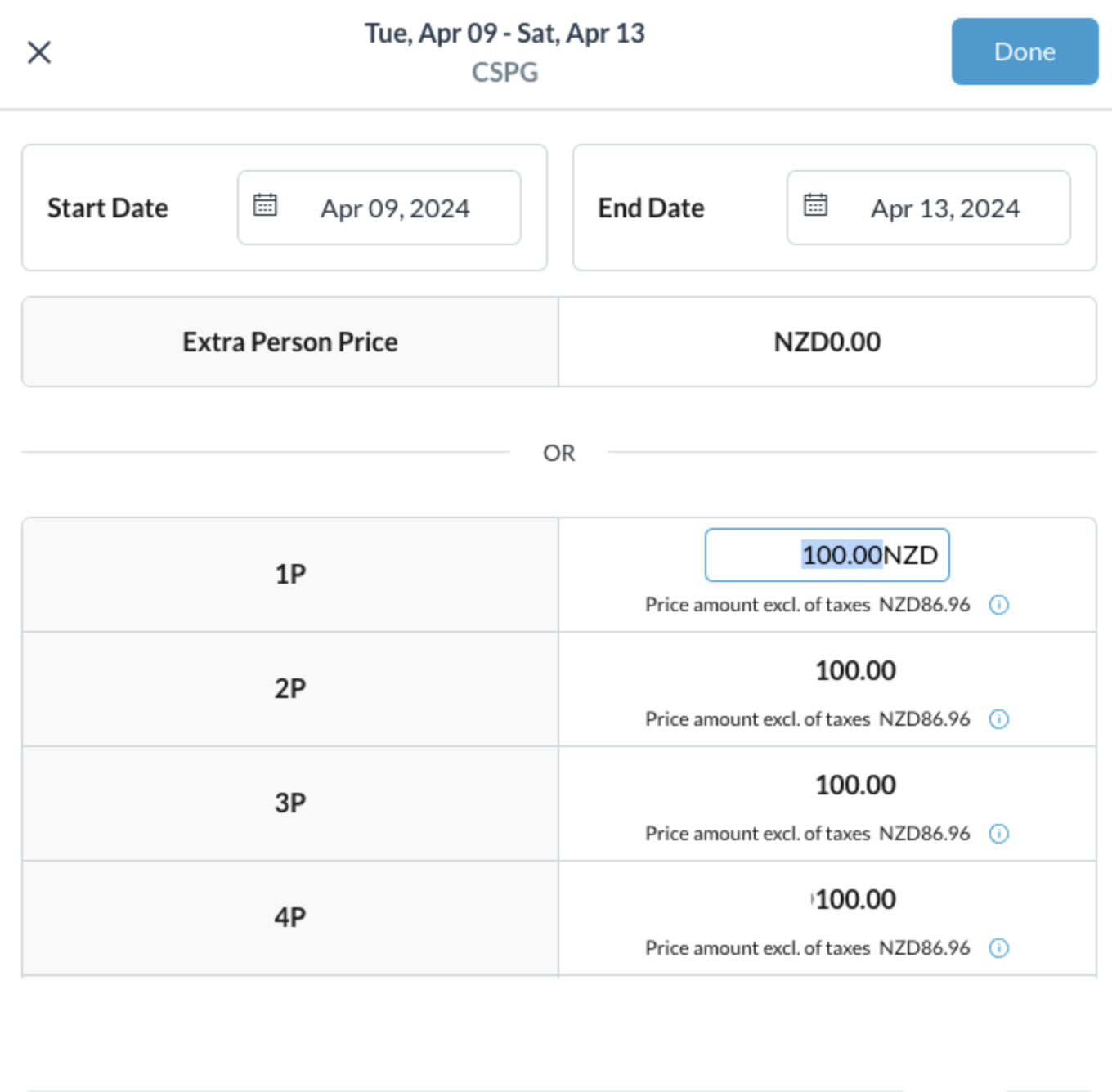Edit the 3P price value 100.00

(855, 785)
